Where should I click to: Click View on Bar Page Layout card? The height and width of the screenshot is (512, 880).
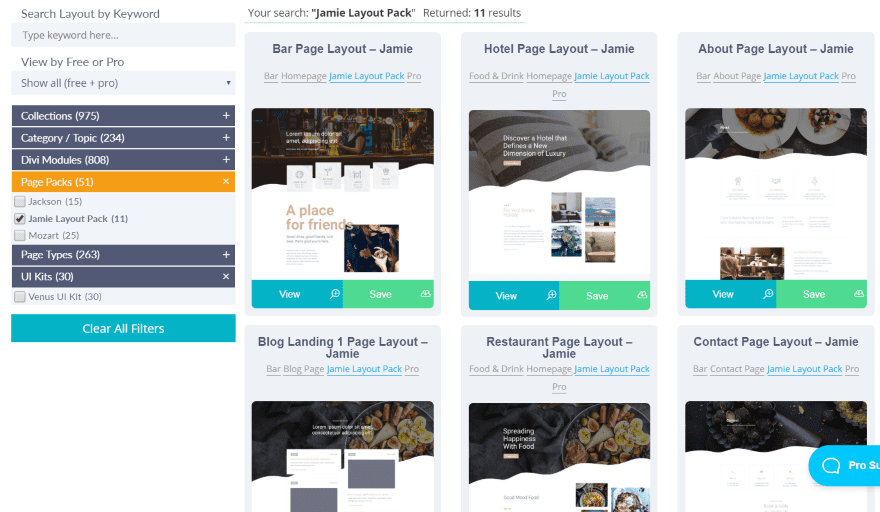(297, 294)
